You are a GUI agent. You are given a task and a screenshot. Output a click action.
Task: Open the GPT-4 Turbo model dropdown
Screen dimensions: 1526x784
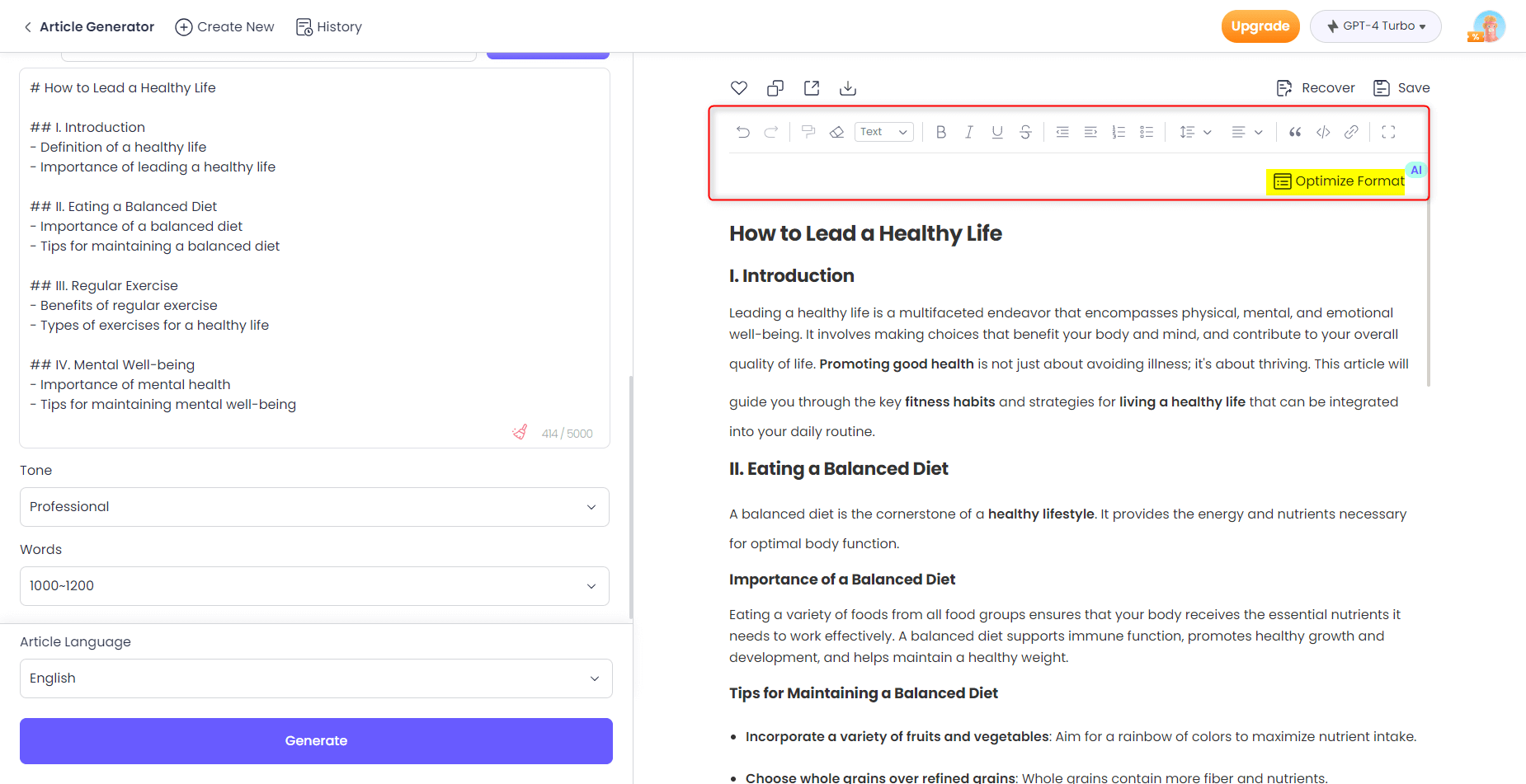1376,26
